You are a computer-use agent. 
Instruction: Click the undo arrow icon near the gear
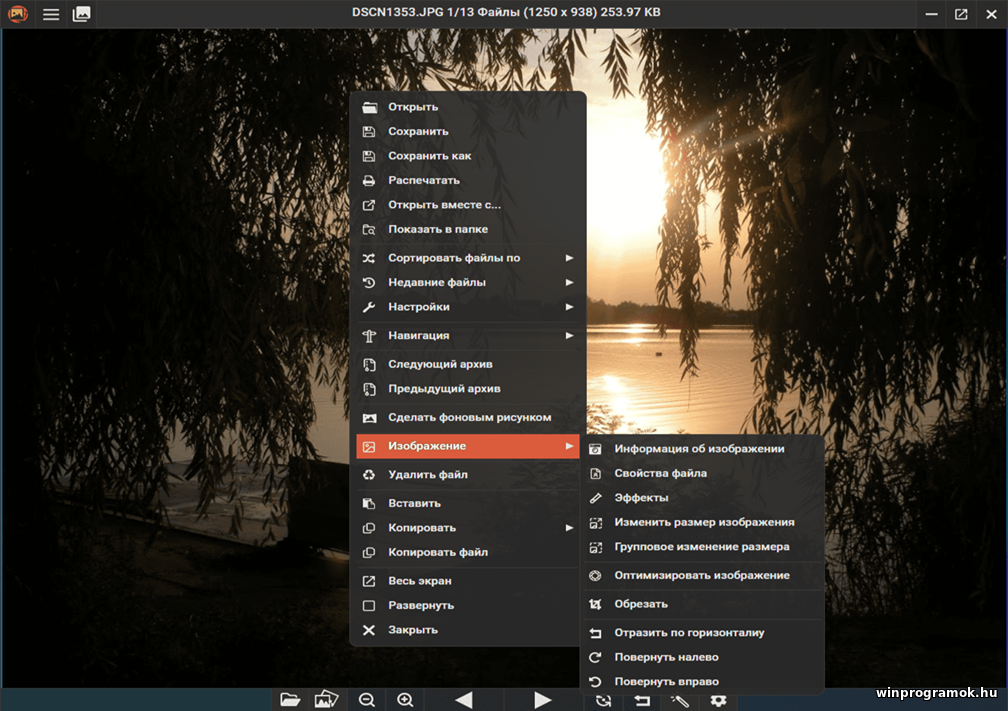(641, 700)
